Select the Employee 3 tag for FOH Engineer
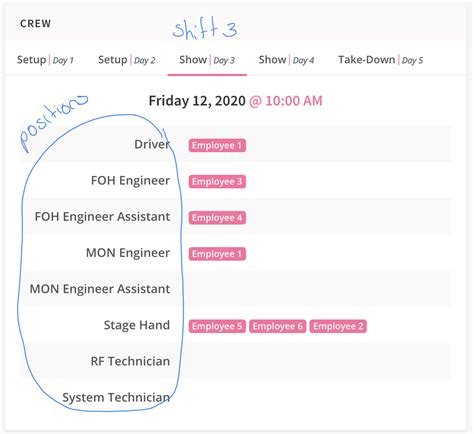474x434 pixels. tap(217, 182)
